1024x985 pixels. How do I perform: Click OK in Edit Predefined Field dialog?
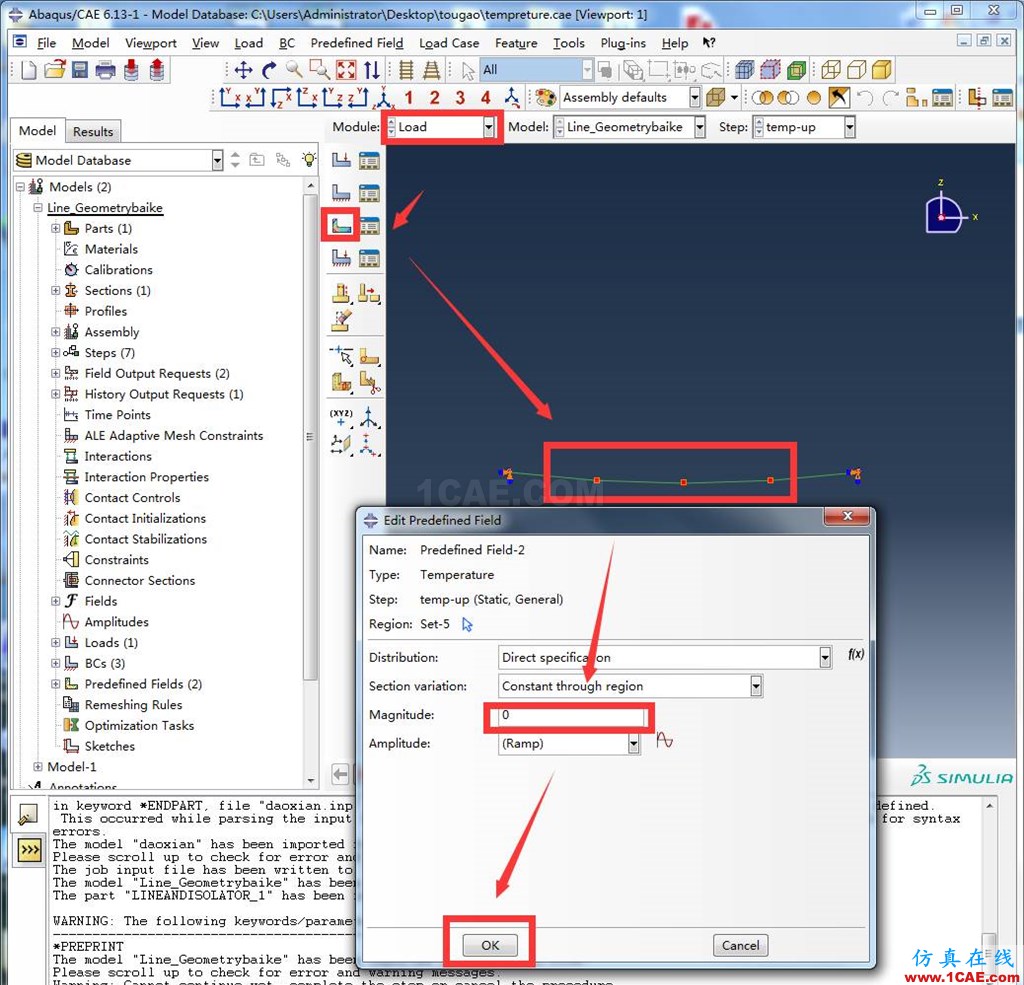pyautogui.click(x=490, y=945)
